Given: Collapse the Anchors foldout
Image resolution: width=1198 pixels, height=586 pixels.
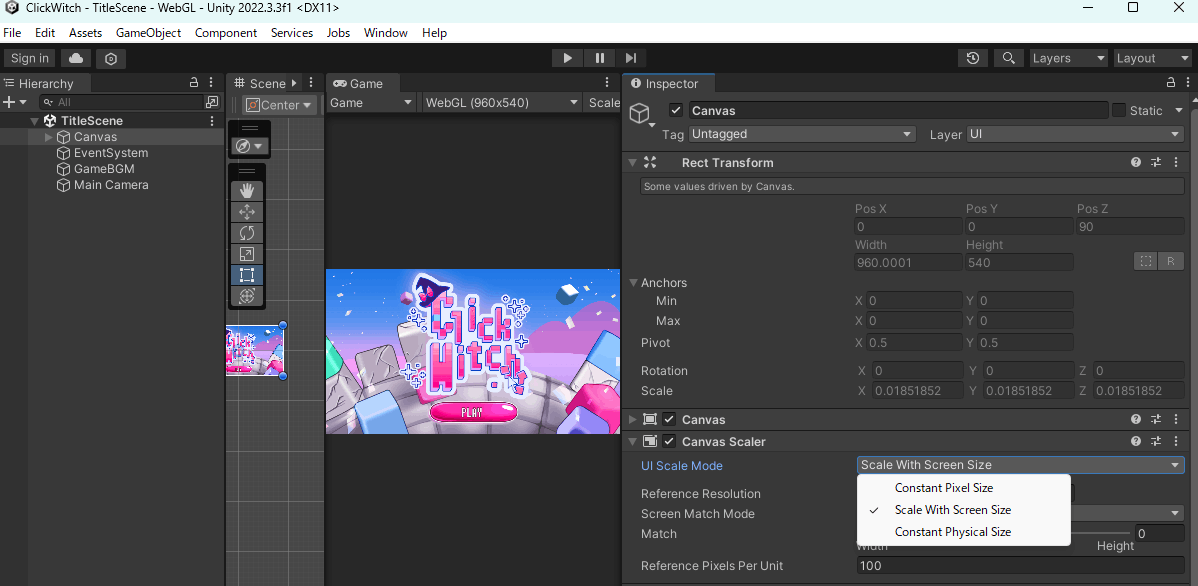Looking at the screenshot, I should [633, 282].
